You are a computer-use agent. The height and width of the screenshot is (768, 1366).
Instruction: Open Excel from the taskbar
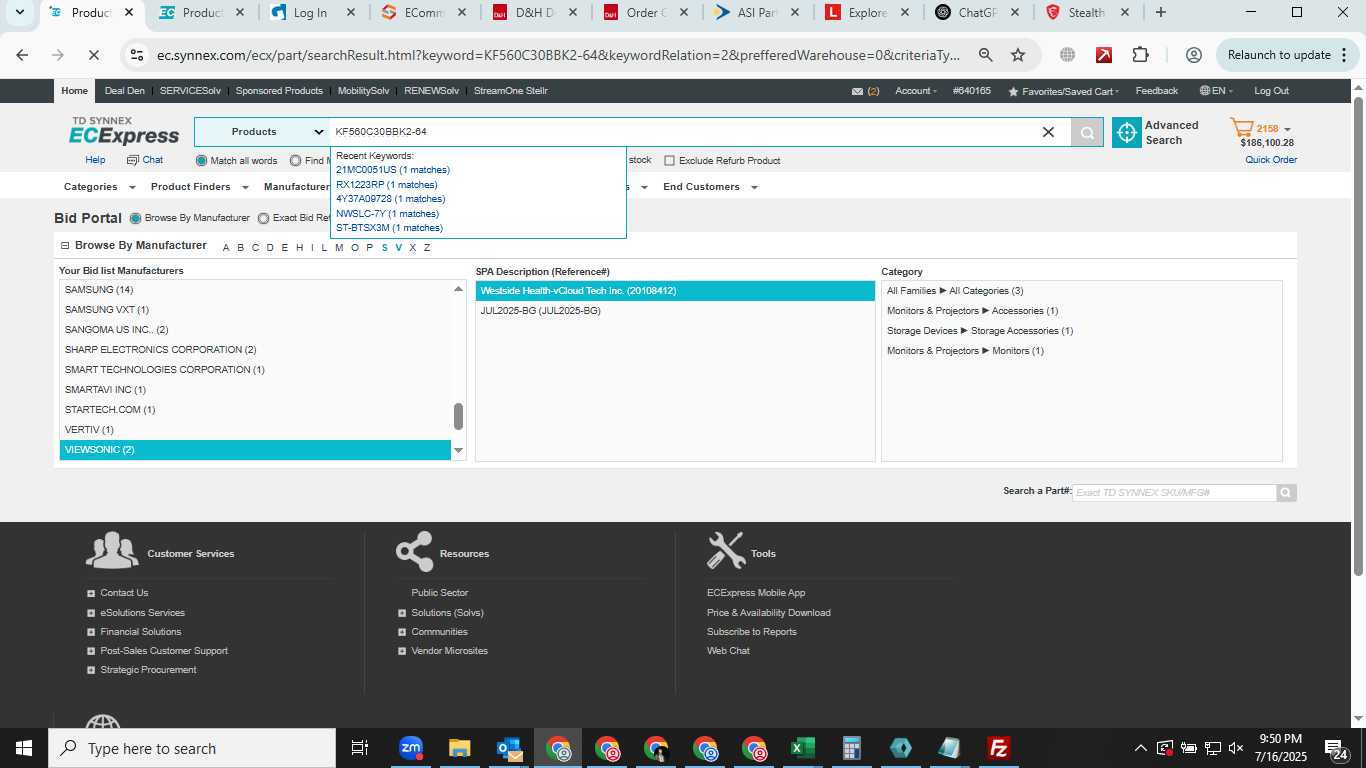tap(802, 748)
